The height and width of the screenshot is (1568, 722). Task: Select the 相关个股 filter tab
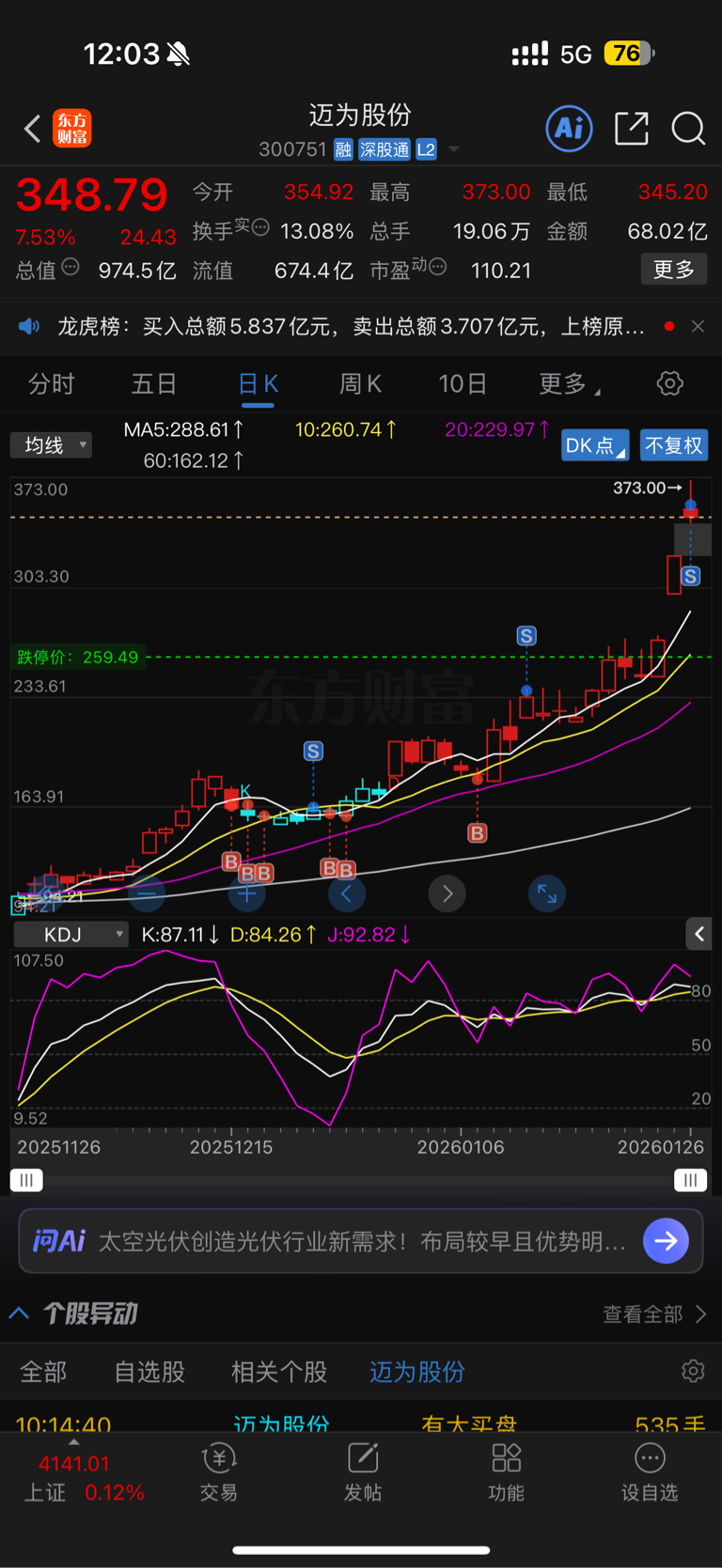coord(279,1372)
